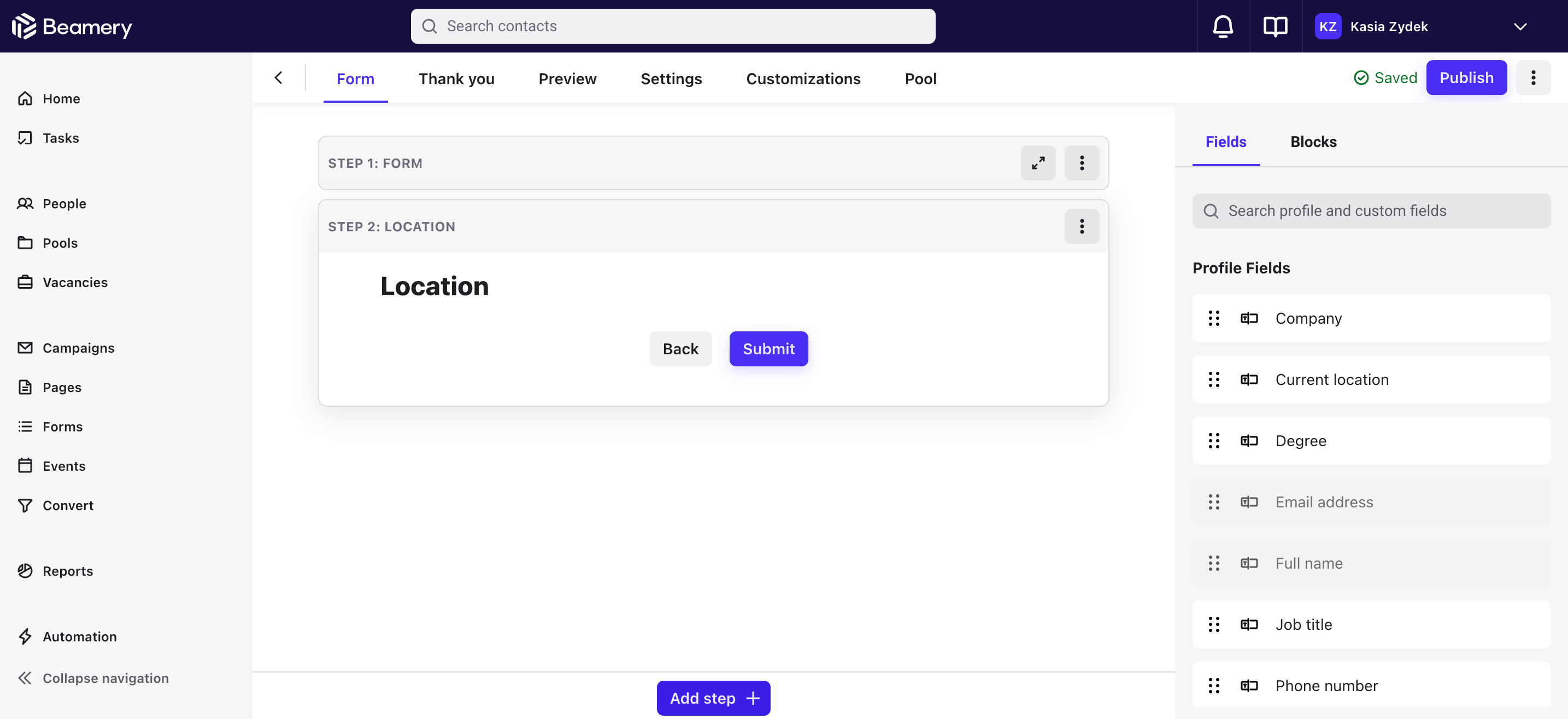Click the Profile Fields heading
This screenshot has width=1568, height=719.
coord(1241,268)
